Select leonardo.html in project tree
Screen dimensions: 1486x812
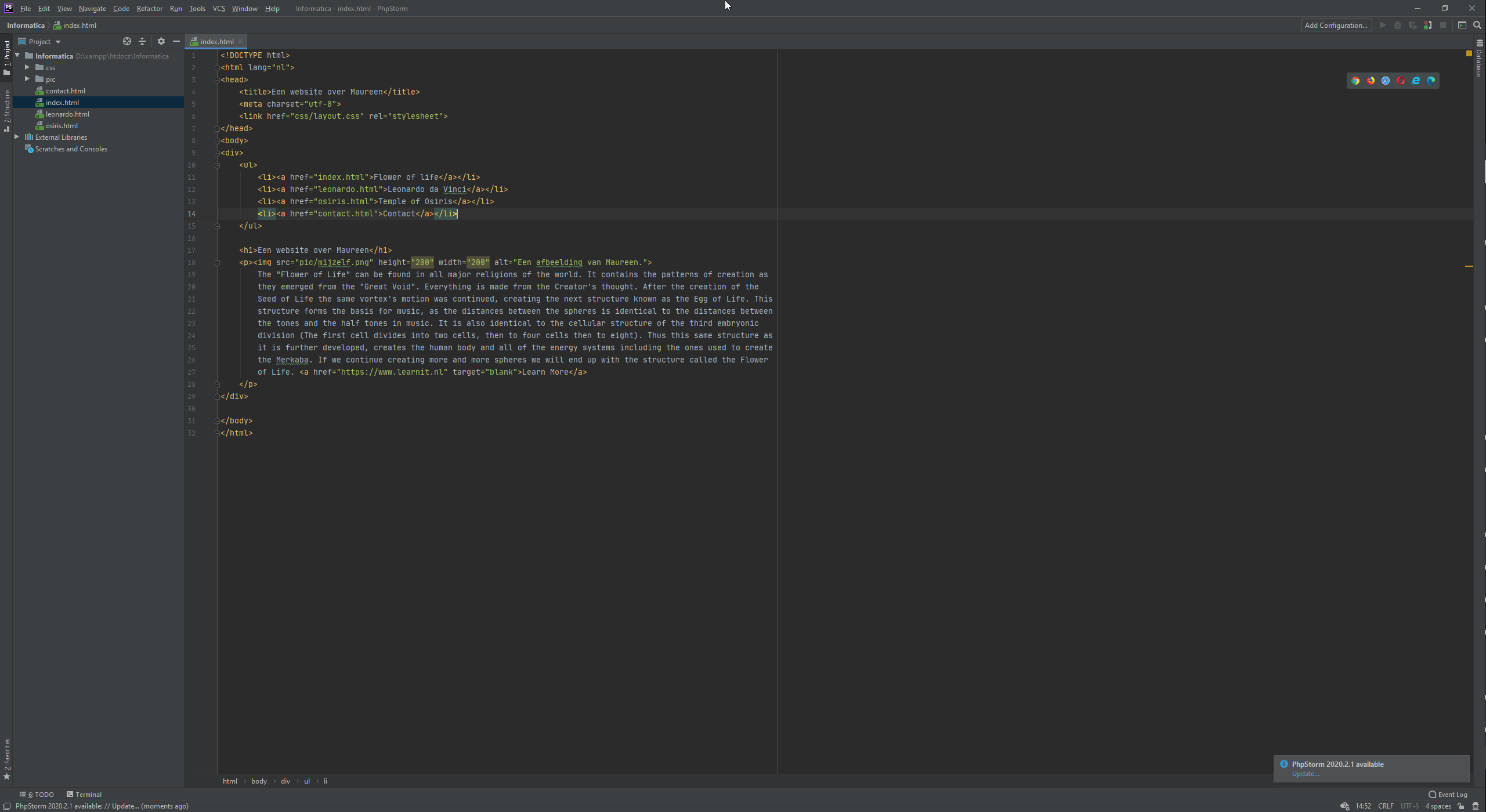[67, 114]
